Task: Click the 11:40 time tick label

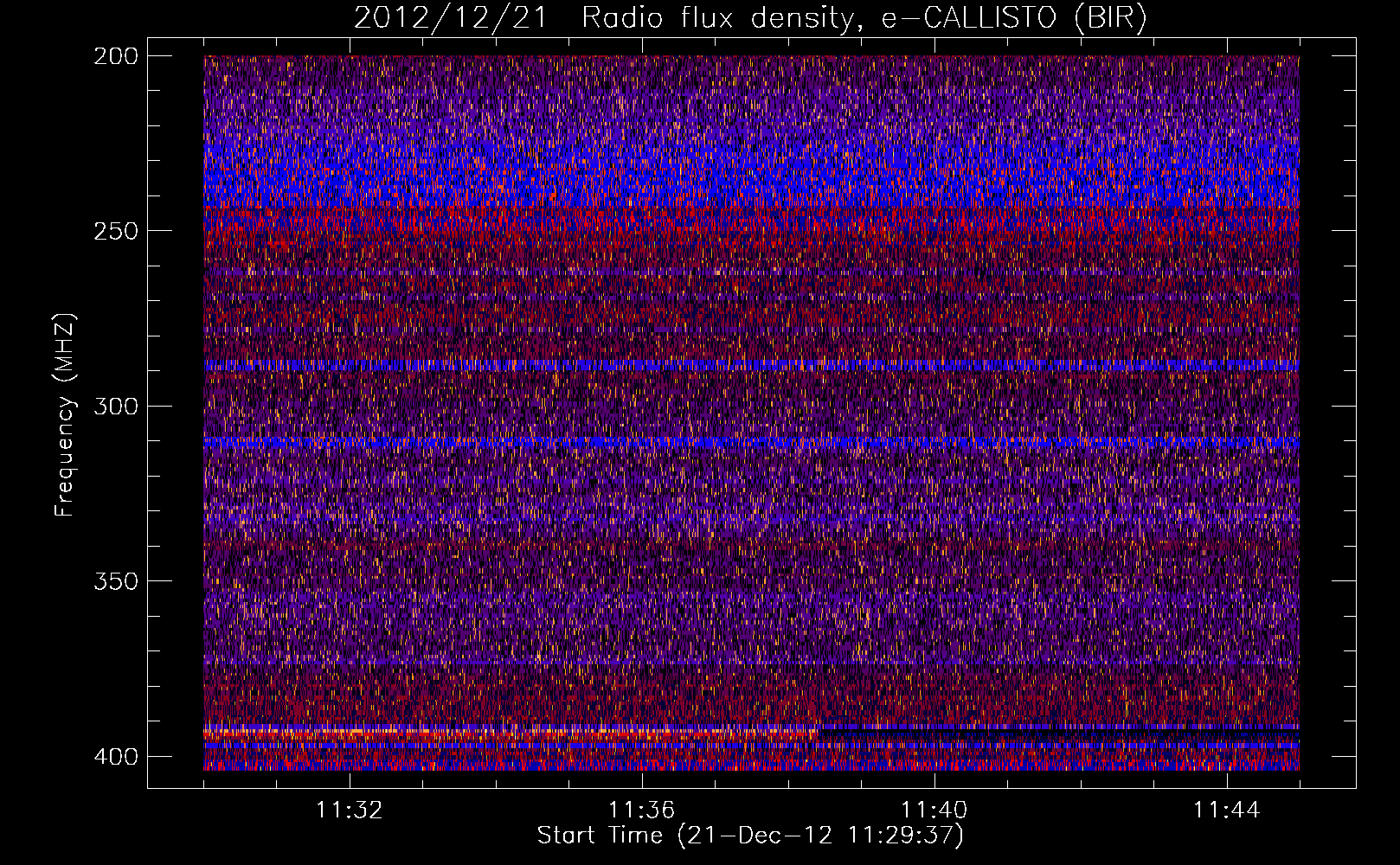Action: coord(934,811)
